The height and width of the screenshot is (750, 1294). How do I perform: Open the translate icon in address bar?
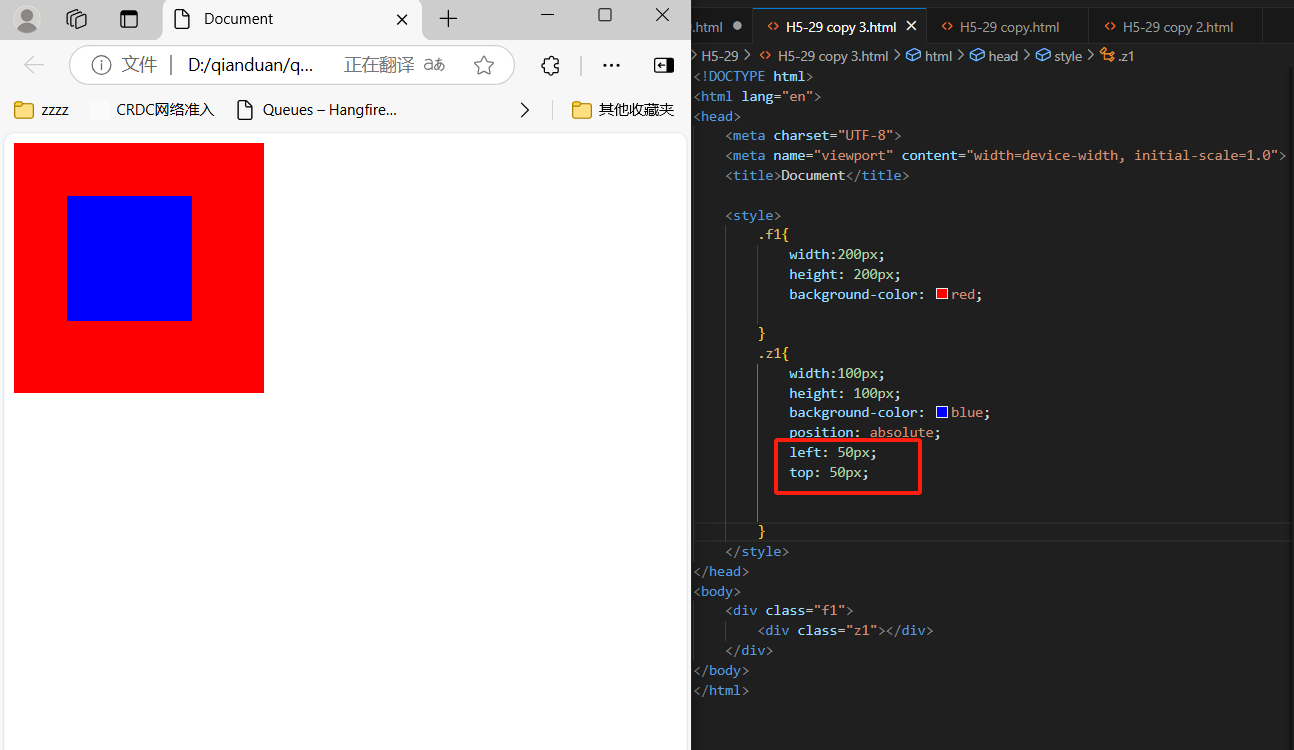click(x=434, y=65)
